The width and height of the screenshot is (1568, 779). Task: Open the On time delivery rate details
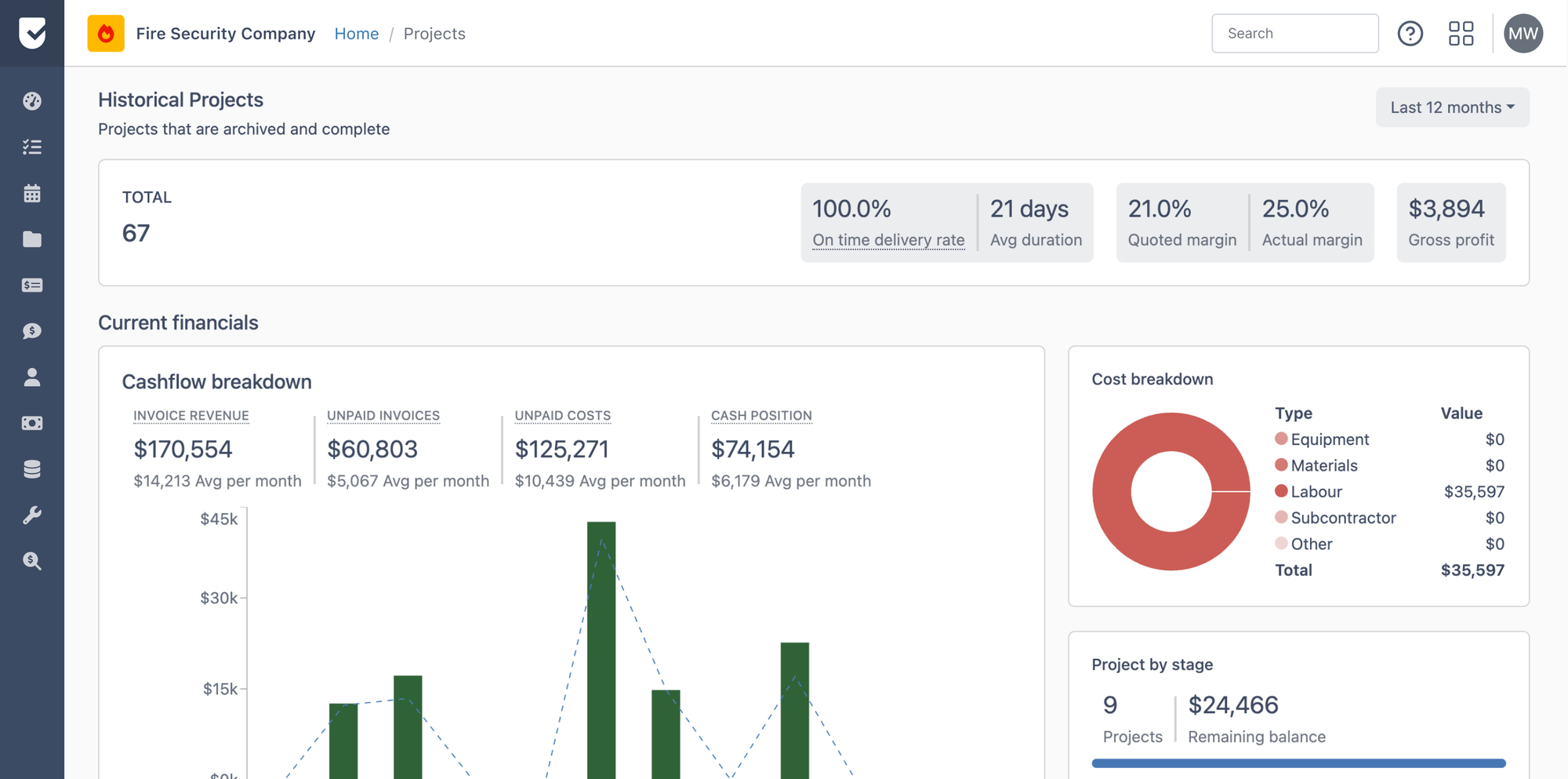click(888, 240)
